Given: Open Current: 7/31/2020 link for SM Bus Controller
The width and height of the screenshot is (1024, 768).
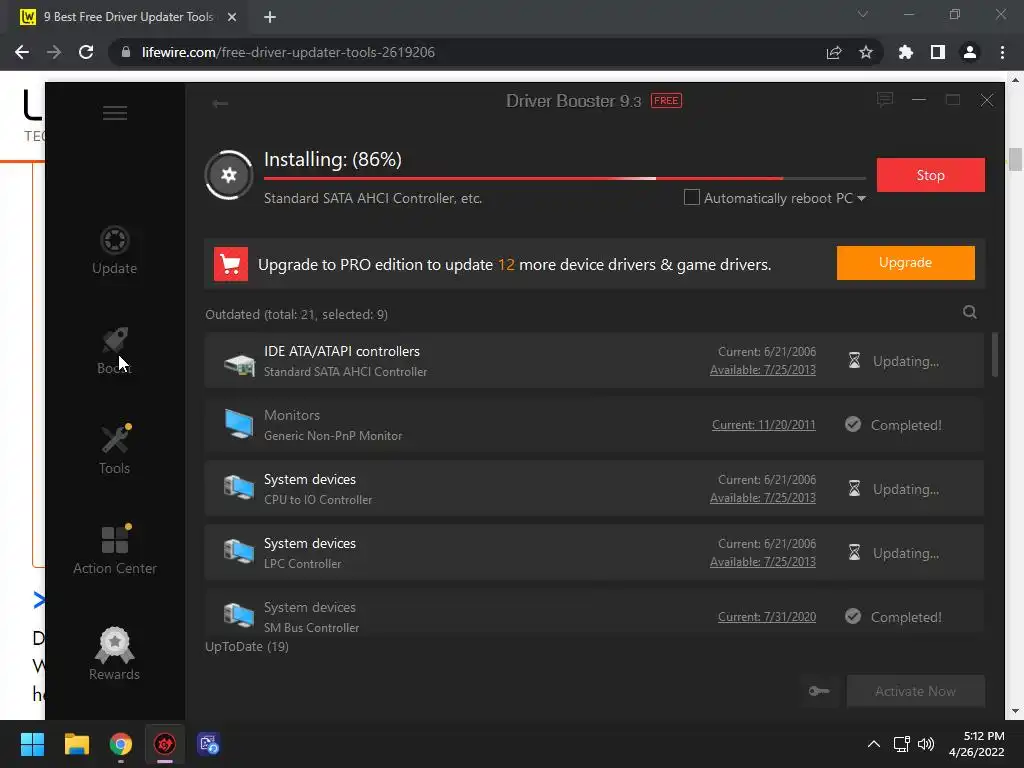Looking at the screenshot, I should point(767,616).
